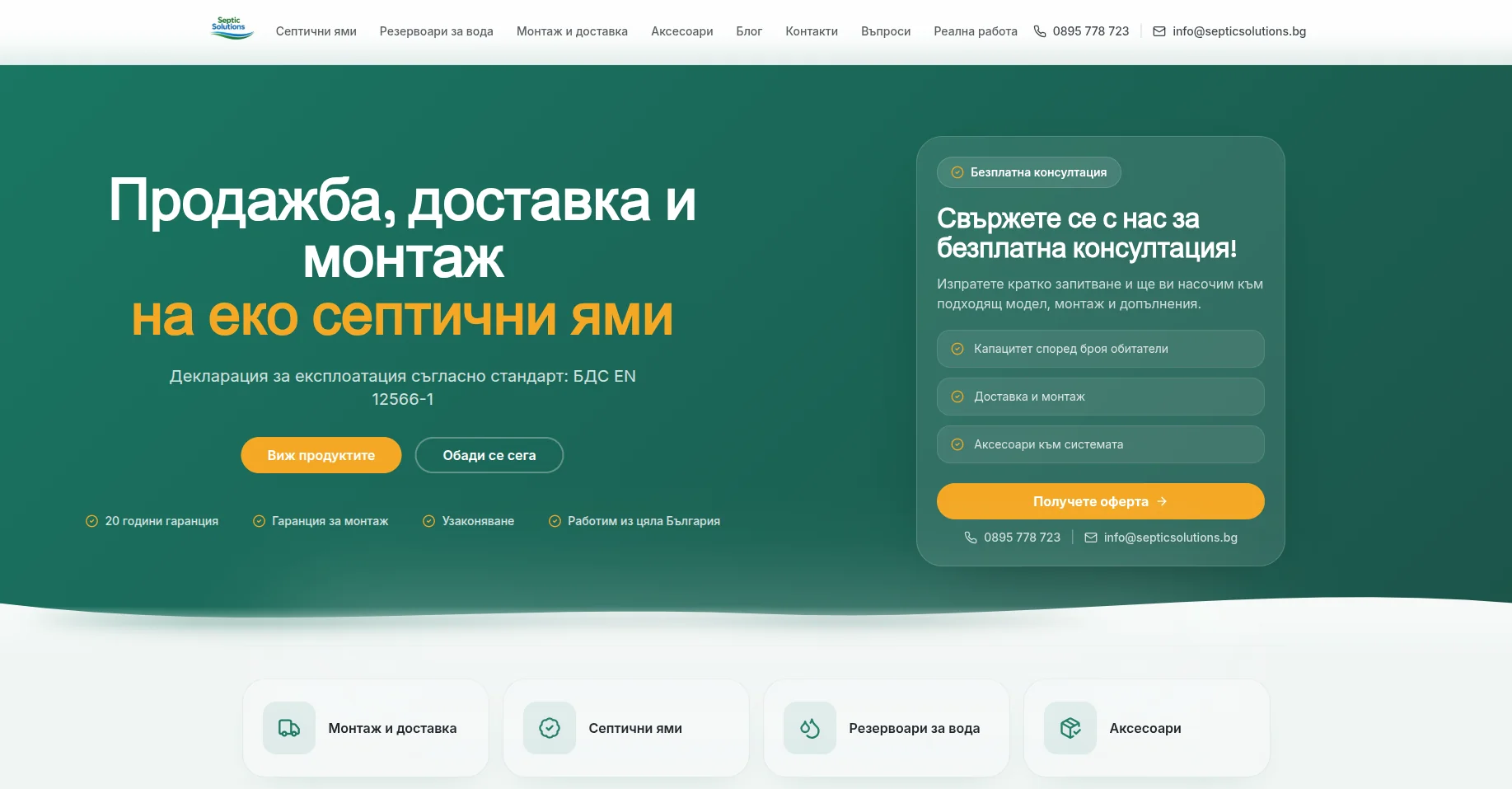Open Септични ями menu item

316,31
